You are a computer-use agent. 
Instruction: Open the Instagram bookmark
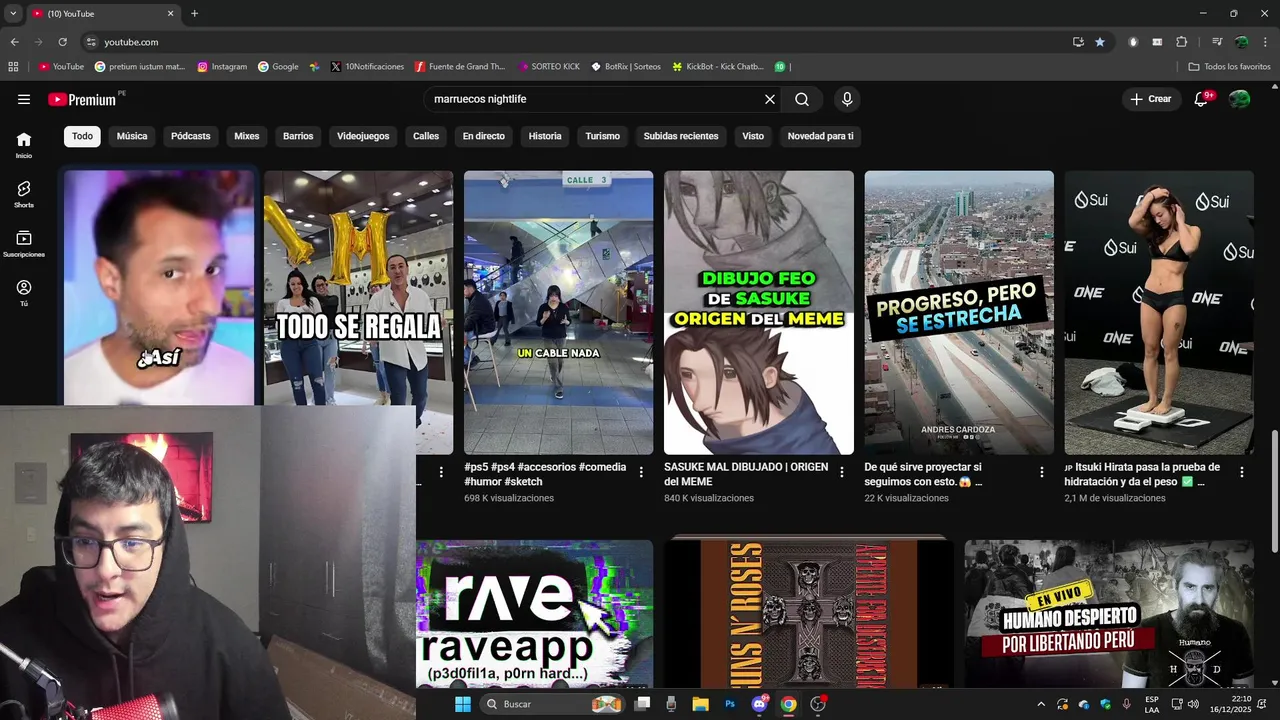coord(222,67)
